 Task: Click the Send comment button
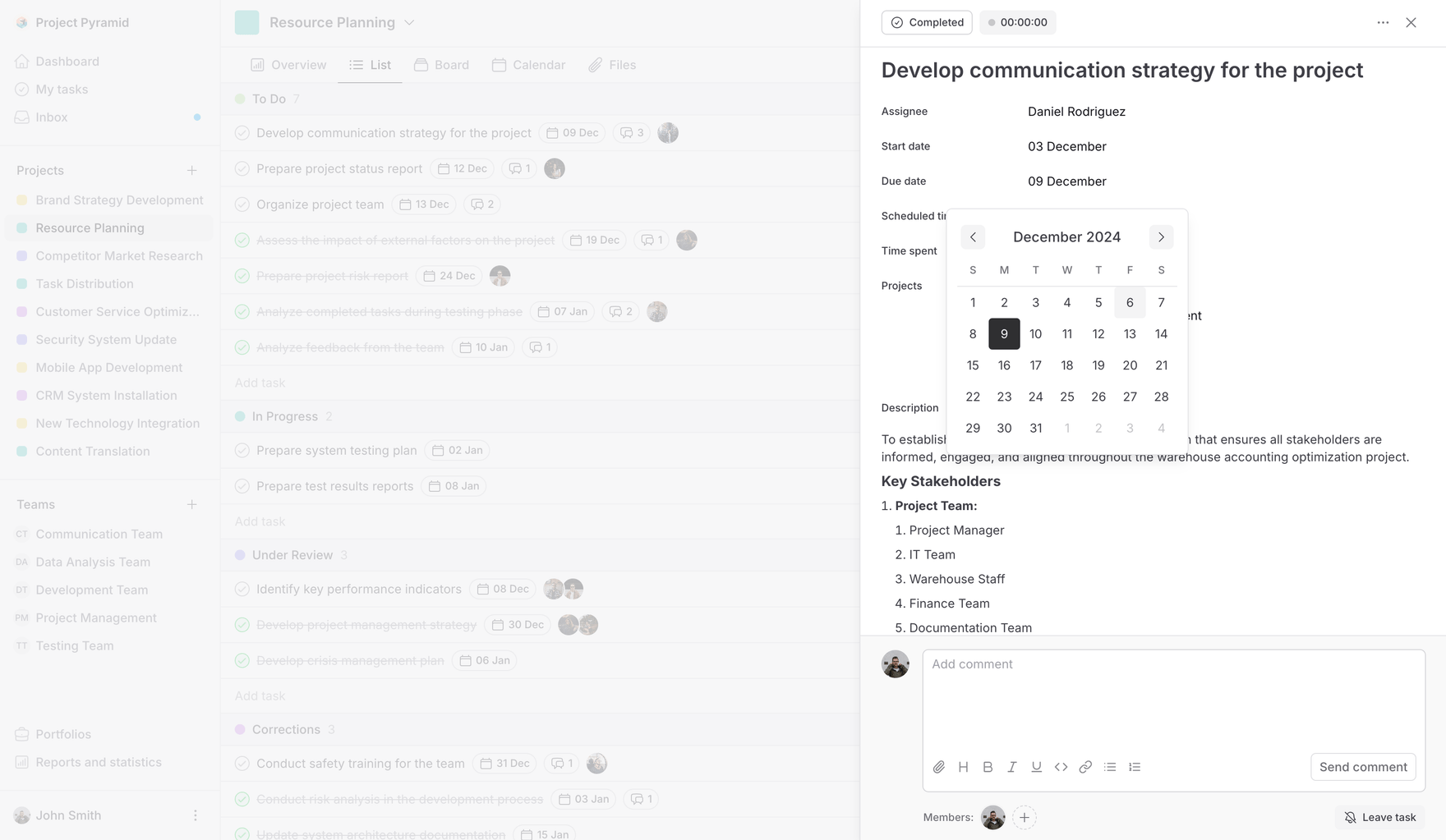click(1362, 767)
